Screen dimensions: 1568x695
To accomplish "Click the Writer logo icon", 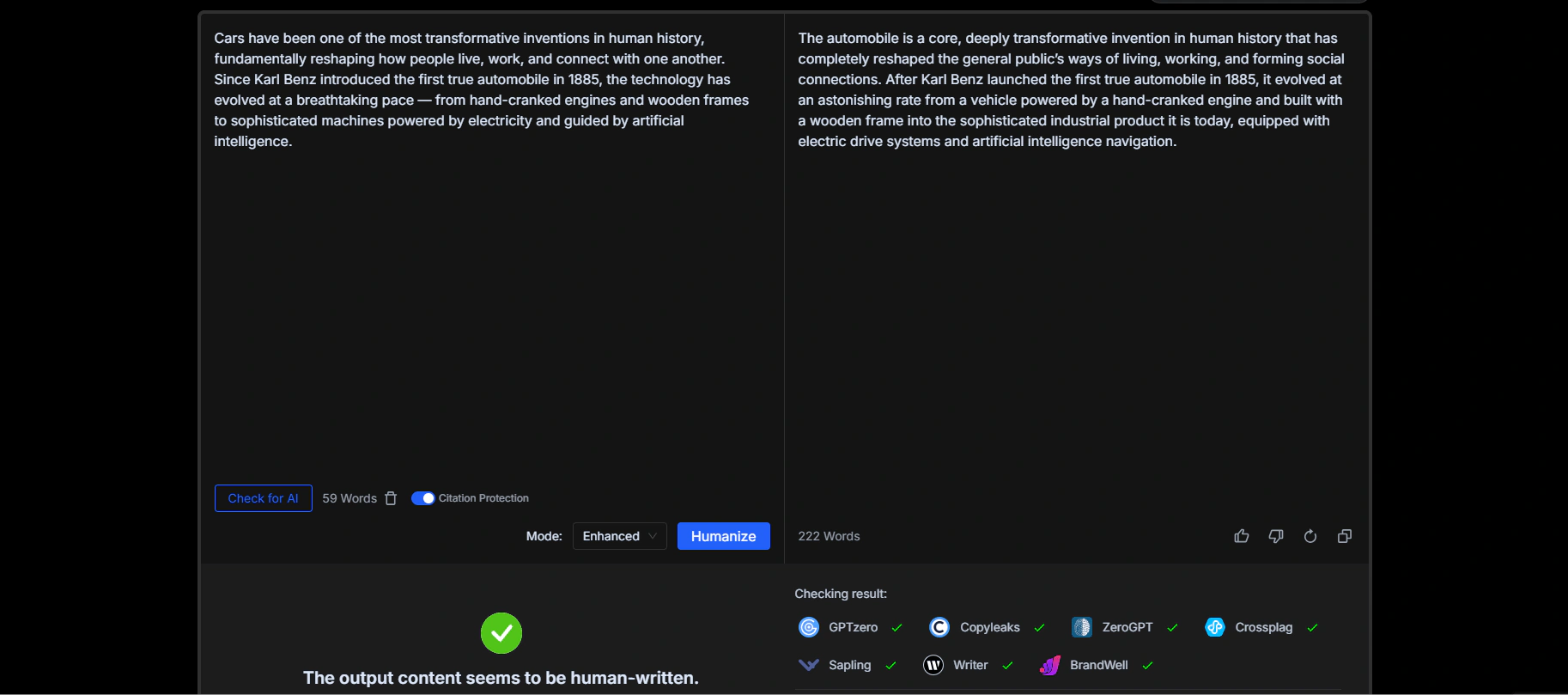I will [x=933, y=665].
